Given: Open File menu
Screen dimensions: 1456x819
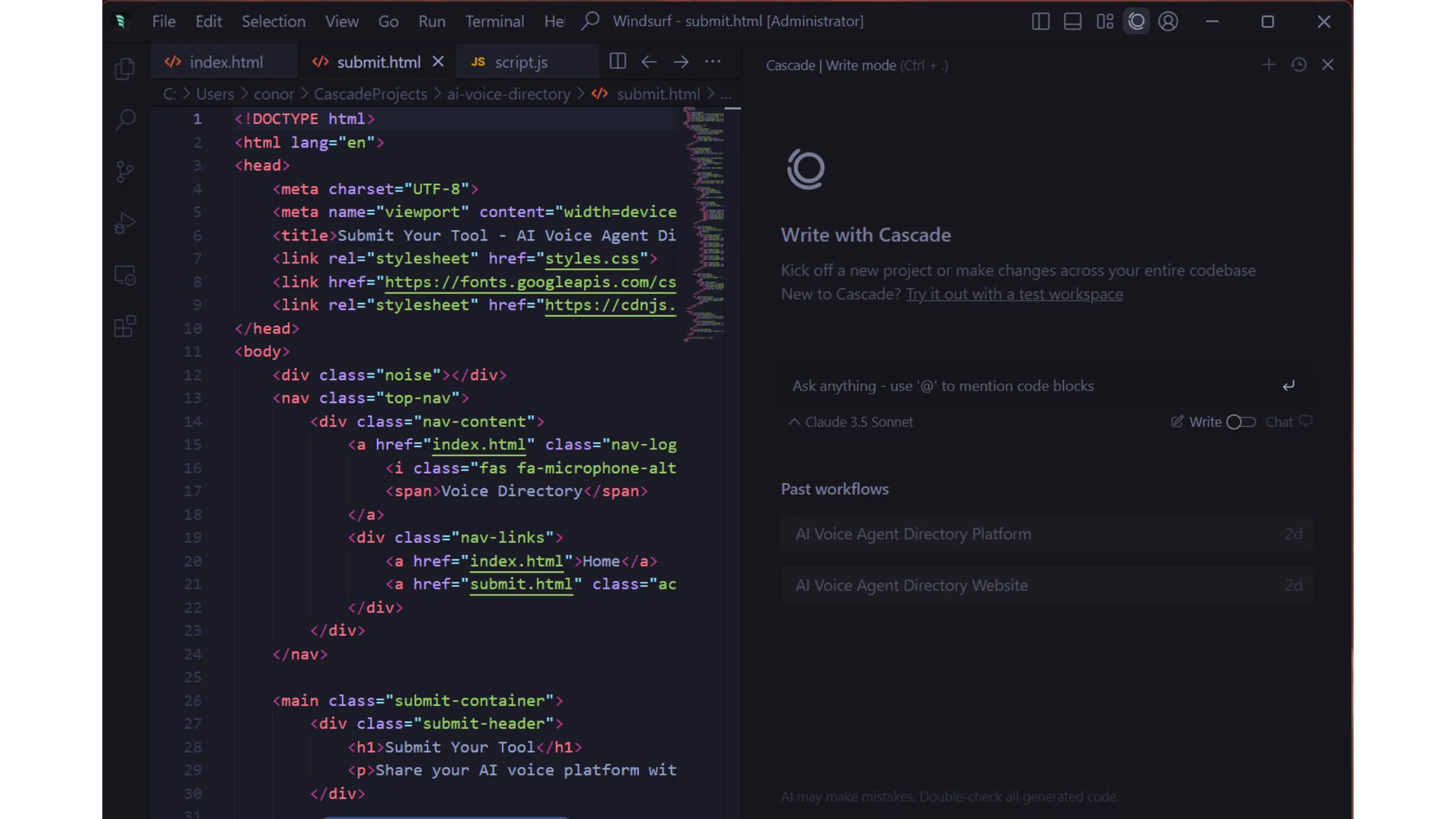Looking at the screenshot, I should click(164, 21).
